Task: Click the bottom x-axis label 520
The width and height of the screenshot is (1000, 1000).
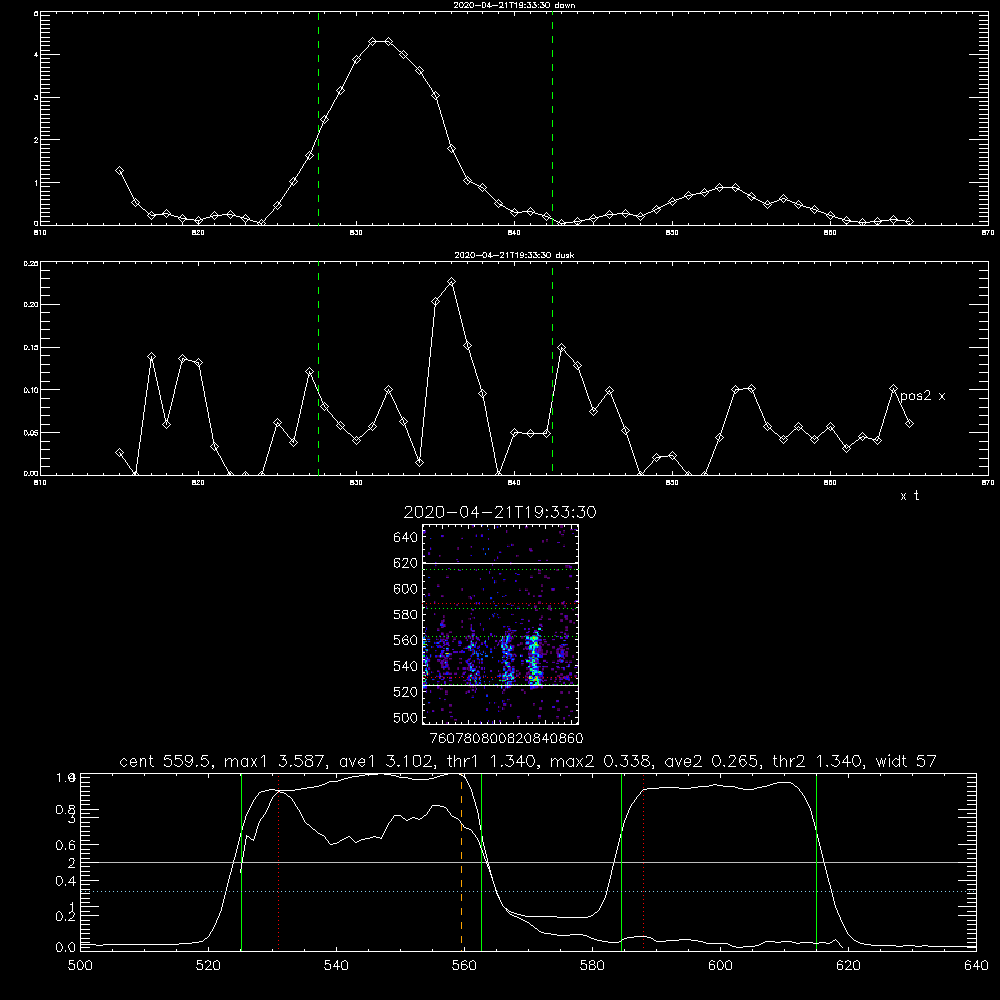Action: click(x=209, y=966)
